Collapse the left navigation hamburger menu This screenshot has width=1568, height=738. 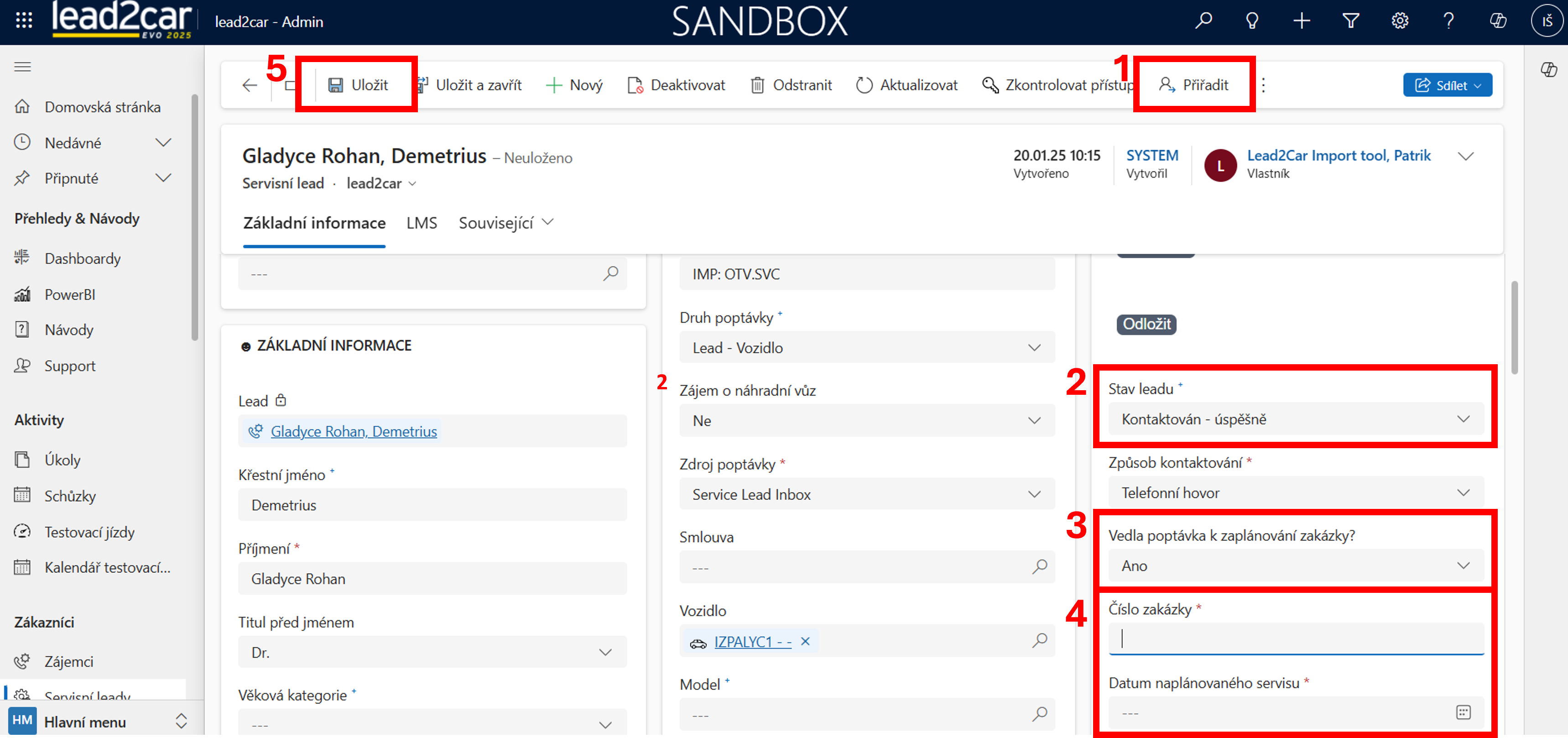coord(22,67)
